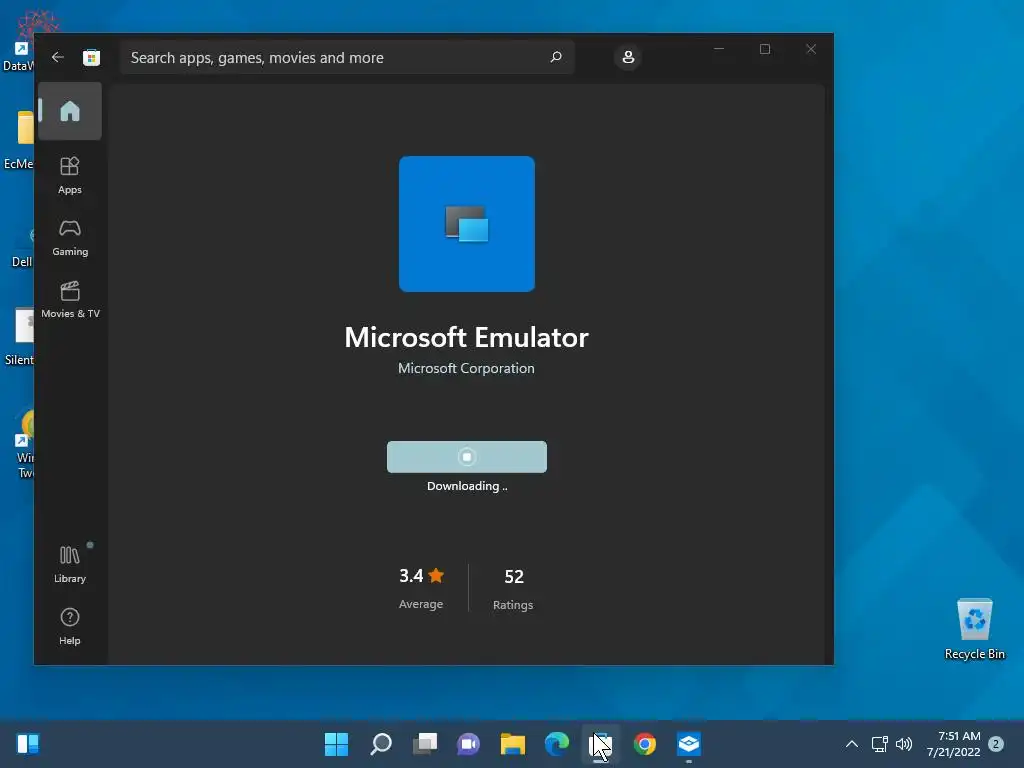The height and width of the screenshot is (768, 1024).
Task: Switch to Gaming section in sidebar
Action: [70, 237]
